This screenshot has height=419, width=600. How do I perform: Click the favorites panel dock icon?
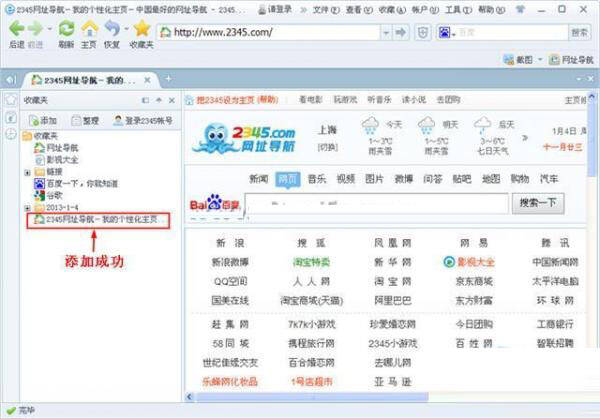145,100
